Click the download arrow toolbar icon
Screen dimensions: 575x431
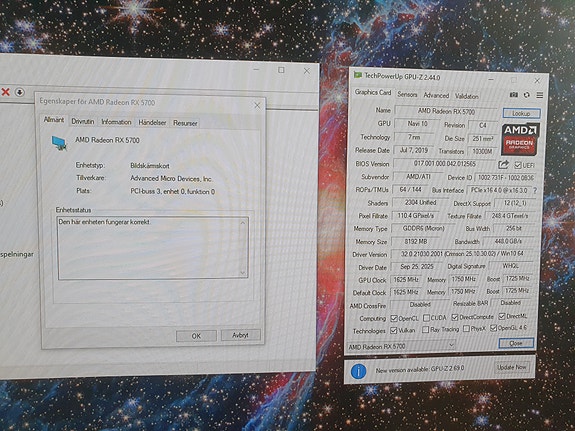click(x=20, y=92)
